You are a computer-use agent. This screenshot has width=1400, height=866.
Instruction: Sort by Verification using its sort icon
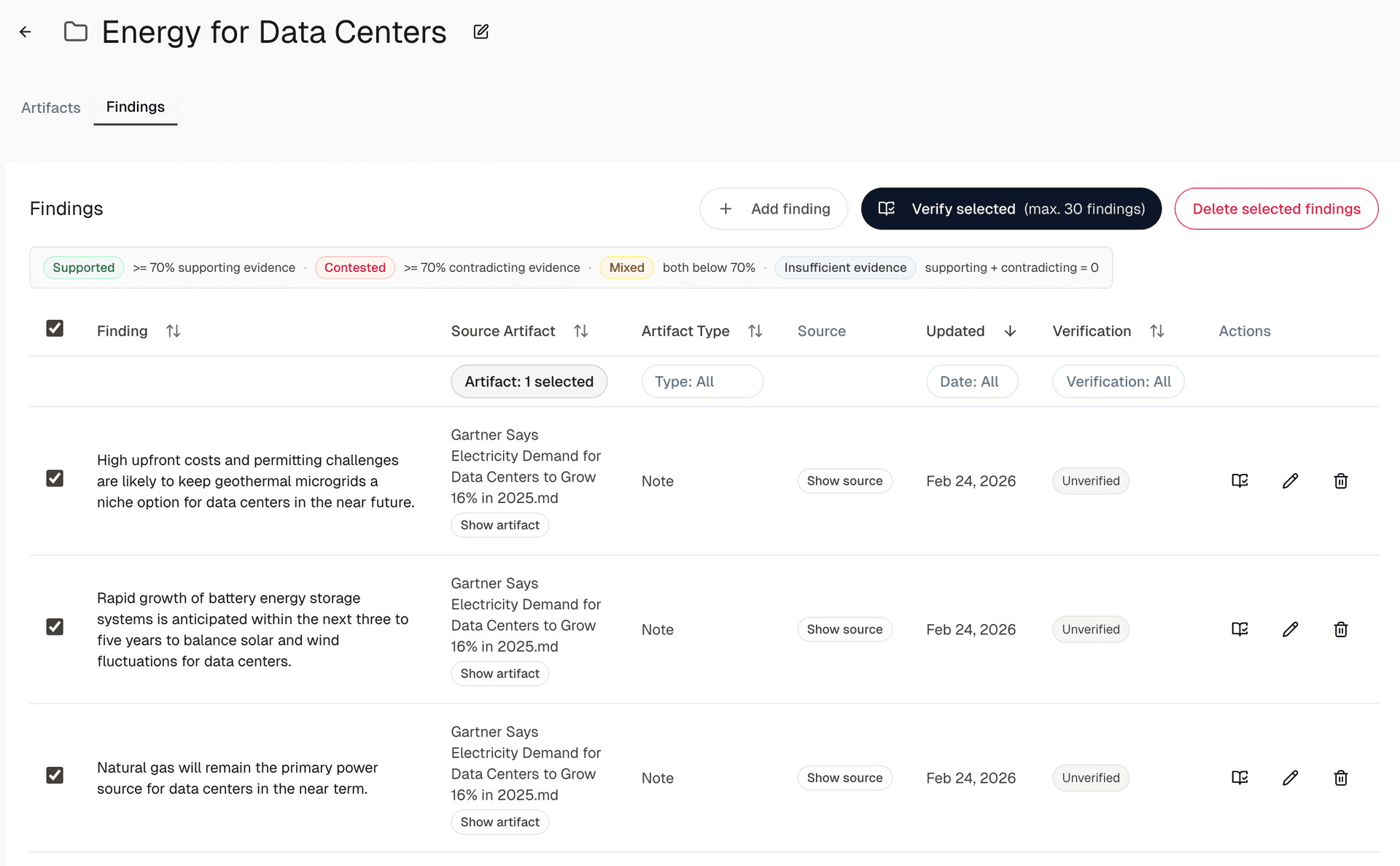[x=1158, y=330]
